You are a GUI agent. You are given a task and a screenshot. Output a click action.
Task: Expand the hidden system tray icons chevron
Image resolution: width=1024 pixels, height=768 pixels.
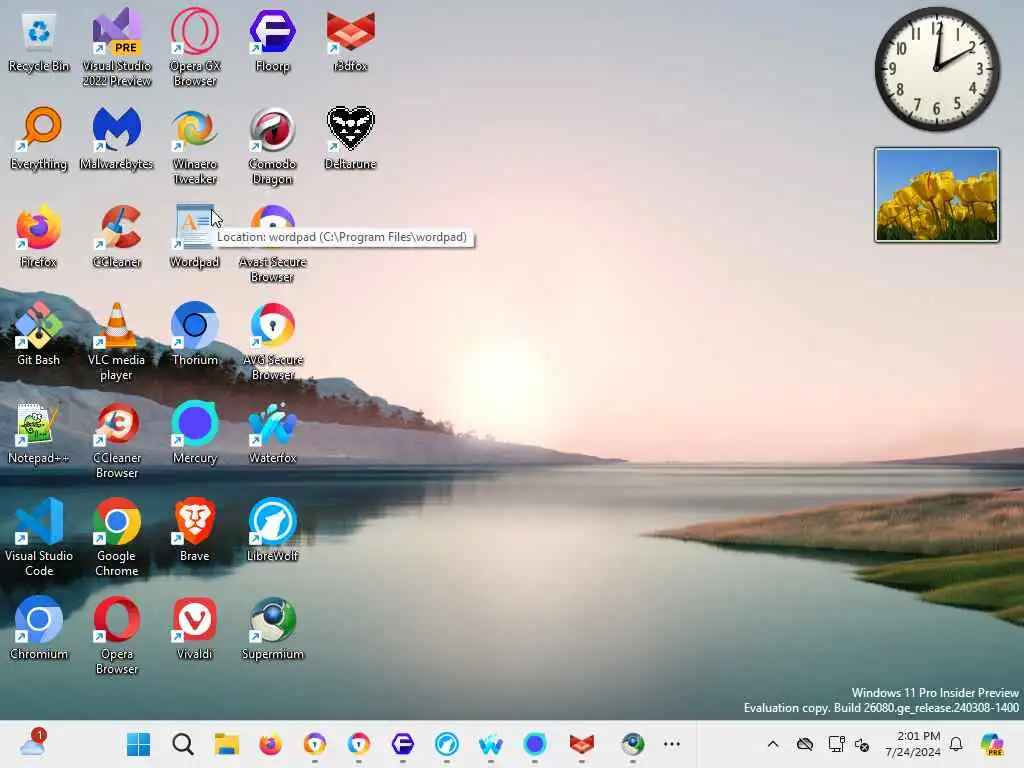[773, 744]
